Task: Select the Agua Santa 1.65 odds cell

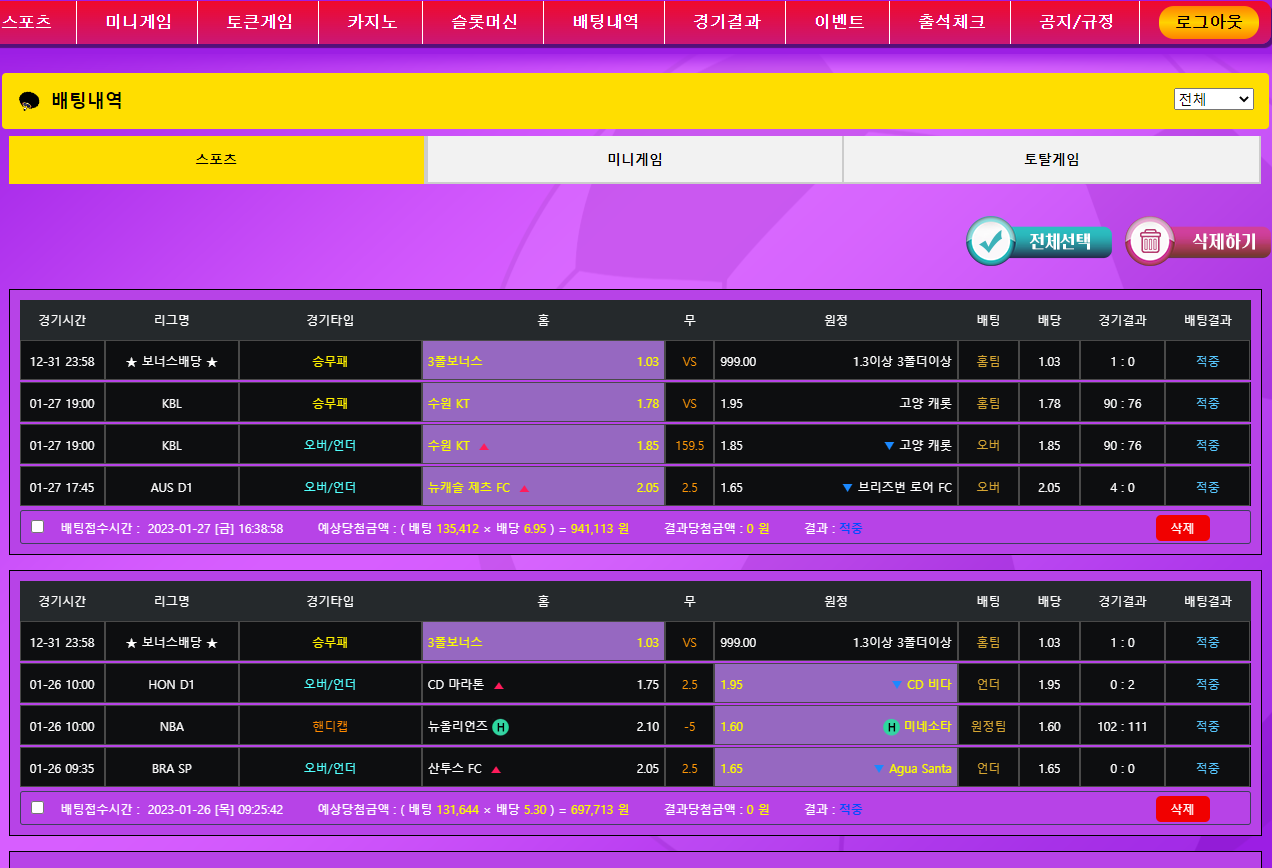Action: (835, 769)
